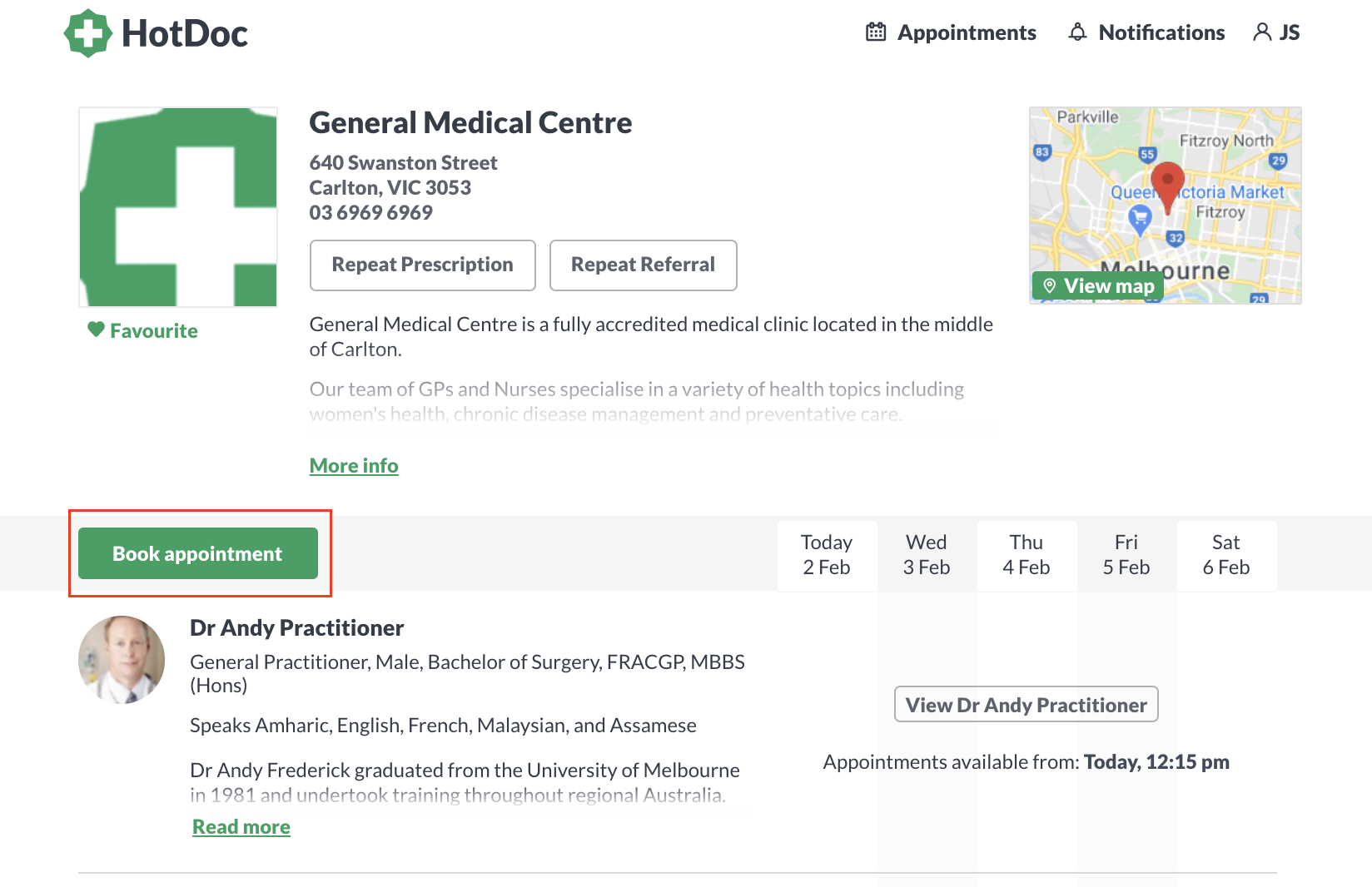Toggle the Favourite heart icon
The height and width of the screenshot is (887, 1372).
[97, 330]
